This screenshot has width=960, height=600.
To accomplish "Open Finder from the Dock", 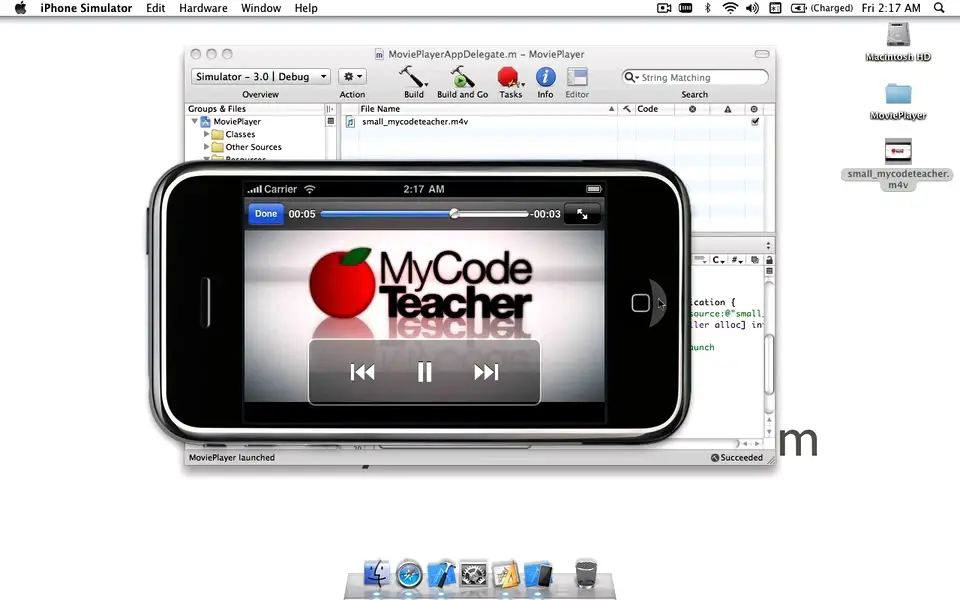I will [377, 574].
